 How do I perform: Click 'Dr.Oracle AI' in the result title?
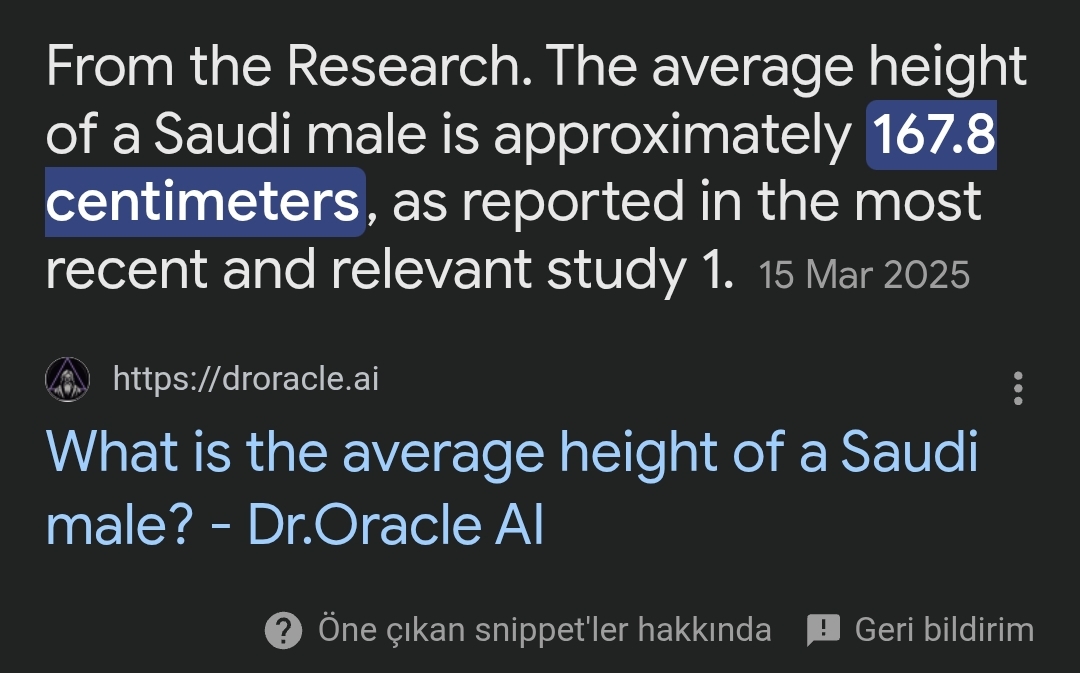tap(396, 525)
